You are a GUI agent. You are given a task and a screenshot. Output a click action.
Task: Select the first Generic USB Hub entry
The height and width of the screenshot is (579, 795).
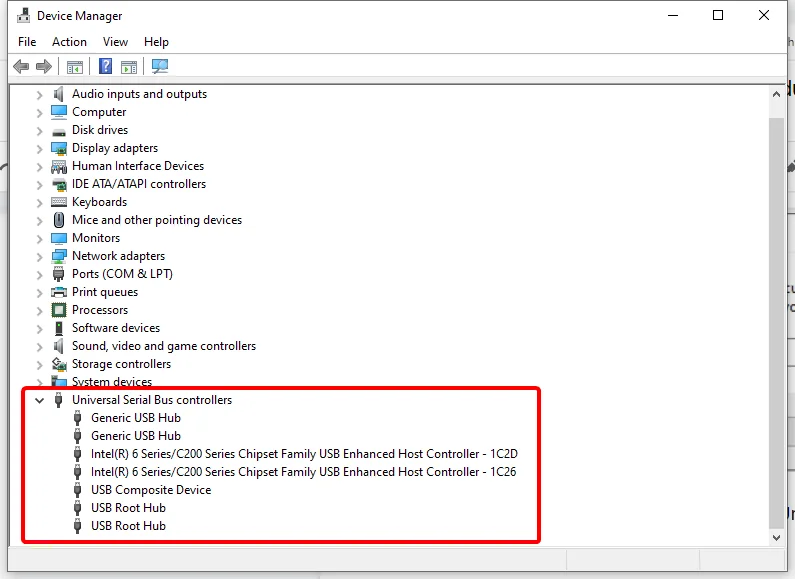coord(136,418)
